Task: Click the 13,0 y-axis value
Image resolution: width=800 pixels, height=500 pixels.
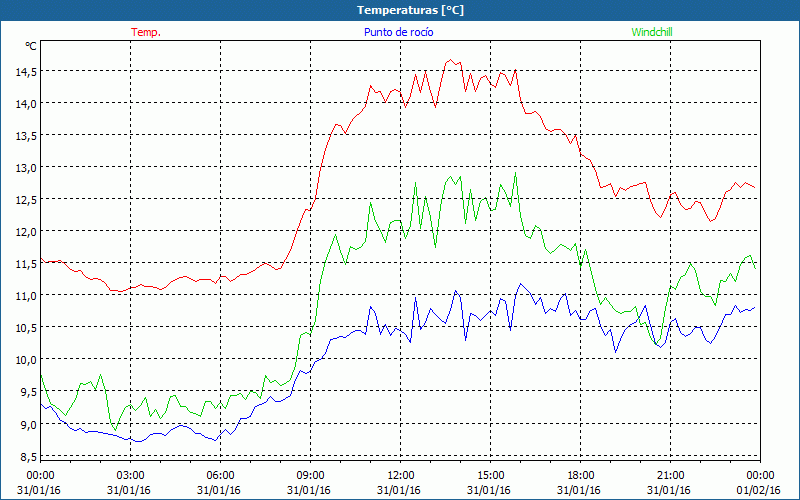Action: pos(26,168)
